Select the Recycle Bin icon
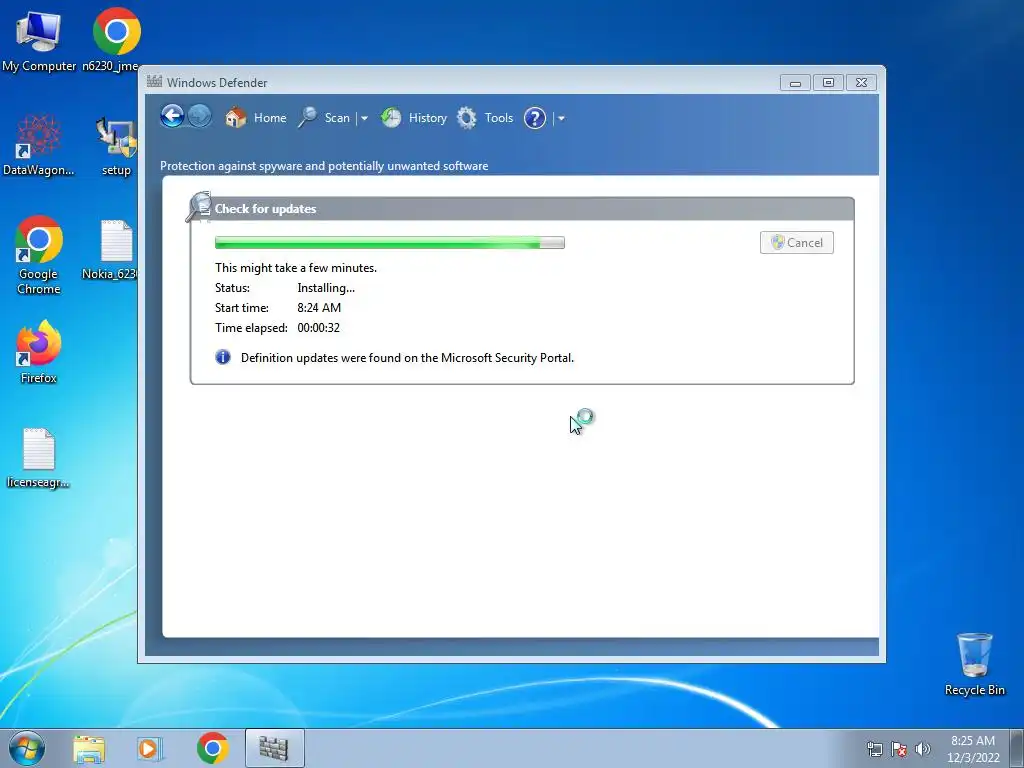The height and width of the screenshot is (768, 1024). click(974, 664)
